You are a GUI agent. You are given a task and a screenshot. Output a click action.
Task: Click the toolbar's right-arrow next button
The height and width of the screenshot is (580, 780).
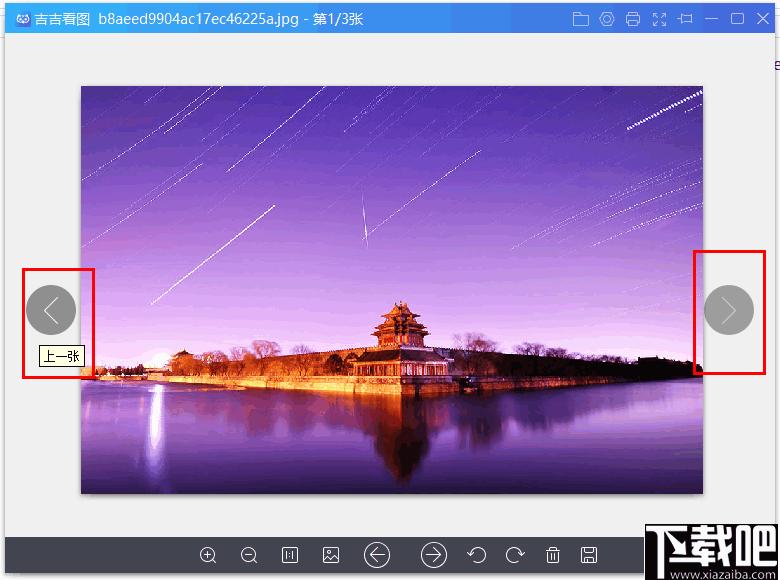[x=434, y=555]
